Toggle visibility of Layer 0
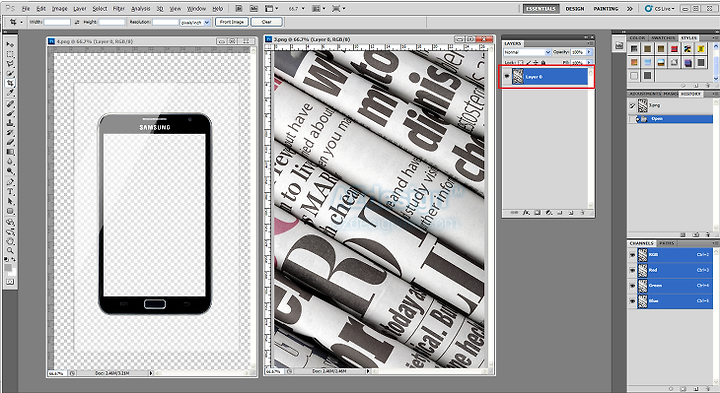The image size is (720, 393). click(x=507, y=77)
